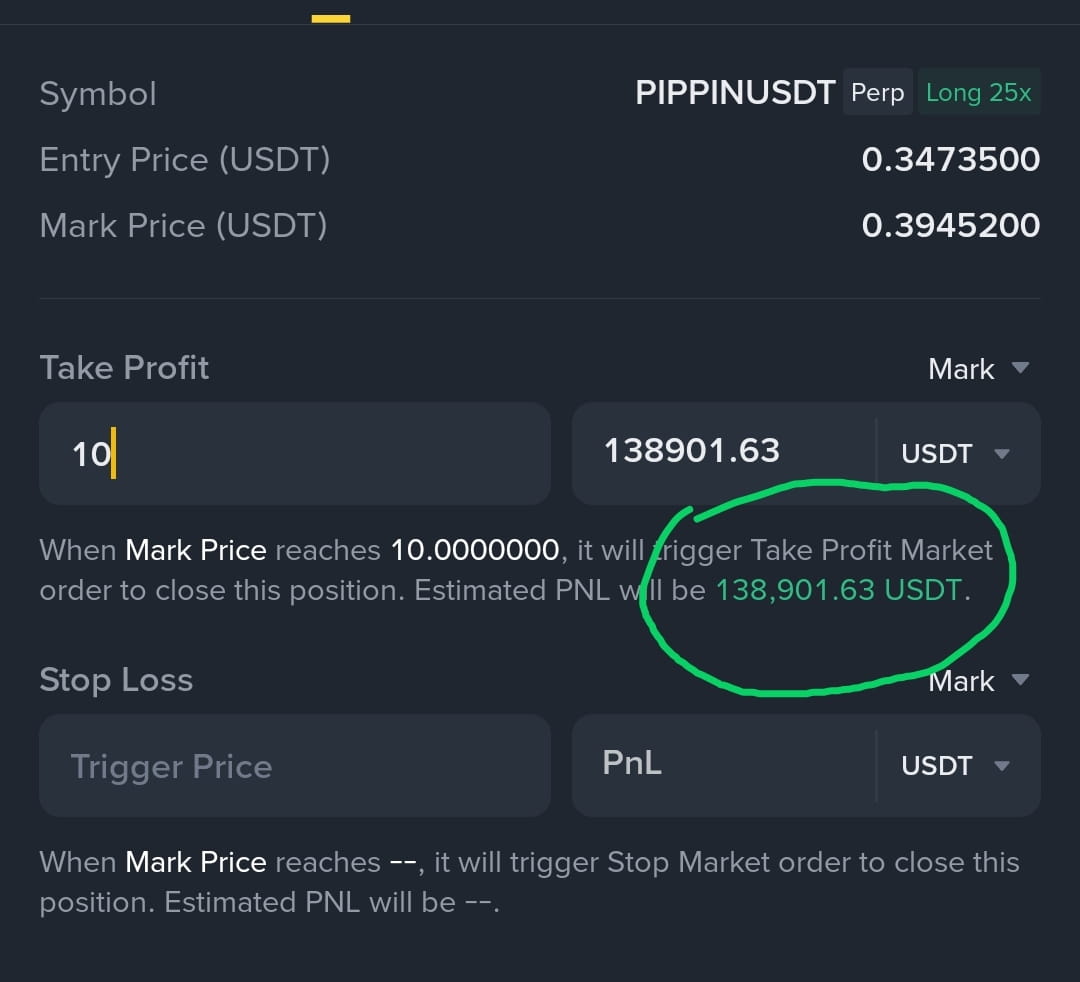Click the Stop Loss arrow icon beside Mark
Image resolution: width=1080 pixels, height=982 pixels.
coord(1020,680)
